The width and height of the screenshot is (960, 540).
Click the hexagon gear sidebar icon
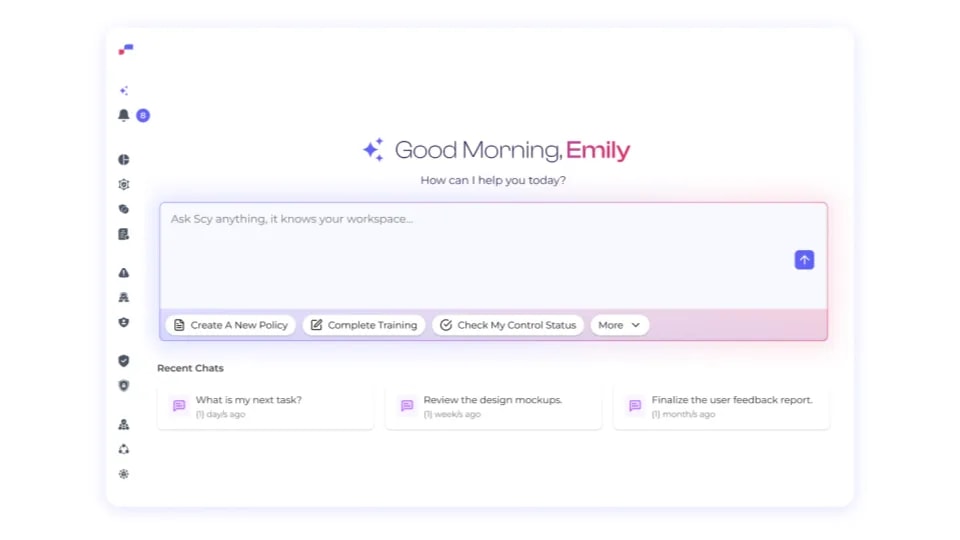124,184
